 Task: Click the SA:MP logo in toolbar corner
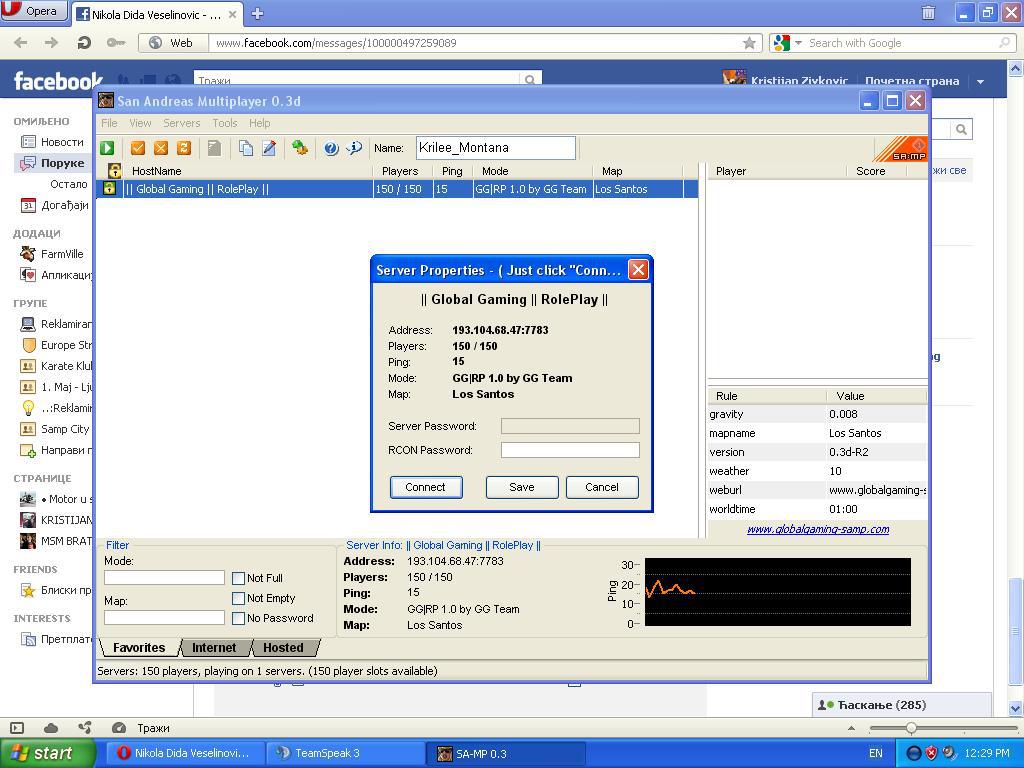[901, 149]
